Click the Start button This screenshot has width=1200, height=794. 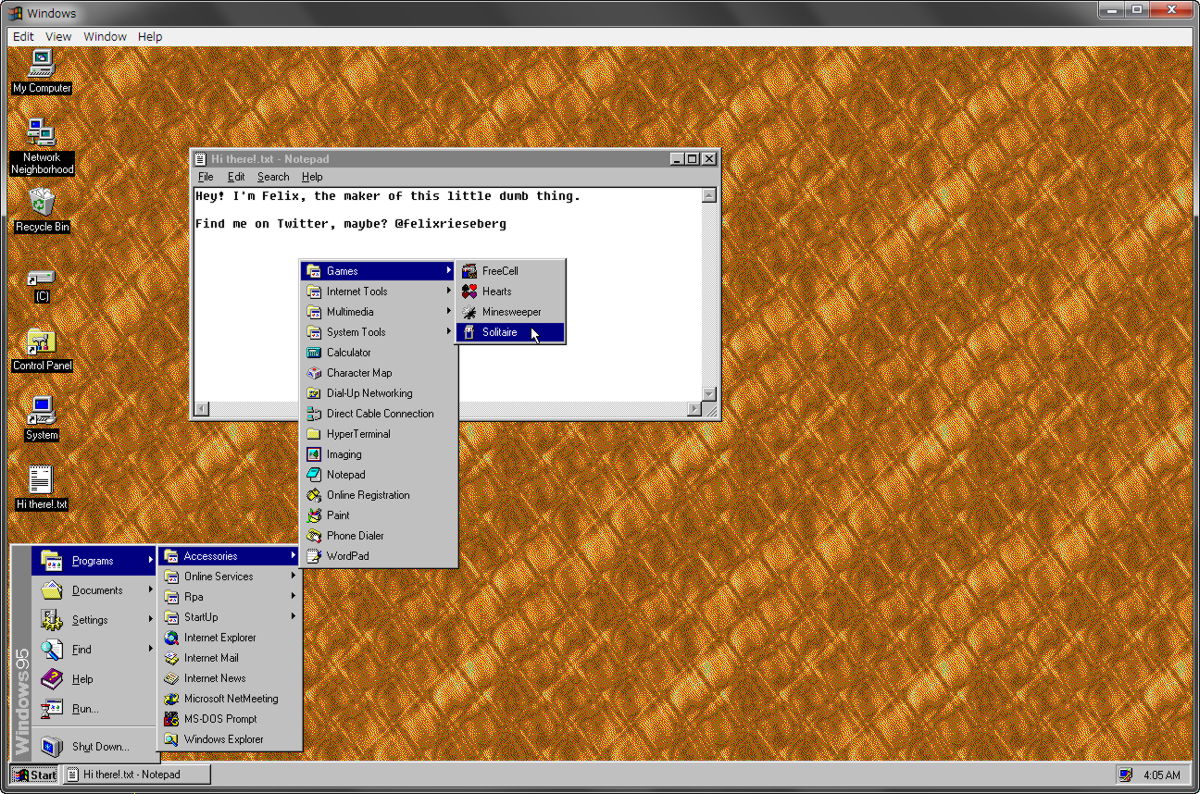click(x=34, y=774)
